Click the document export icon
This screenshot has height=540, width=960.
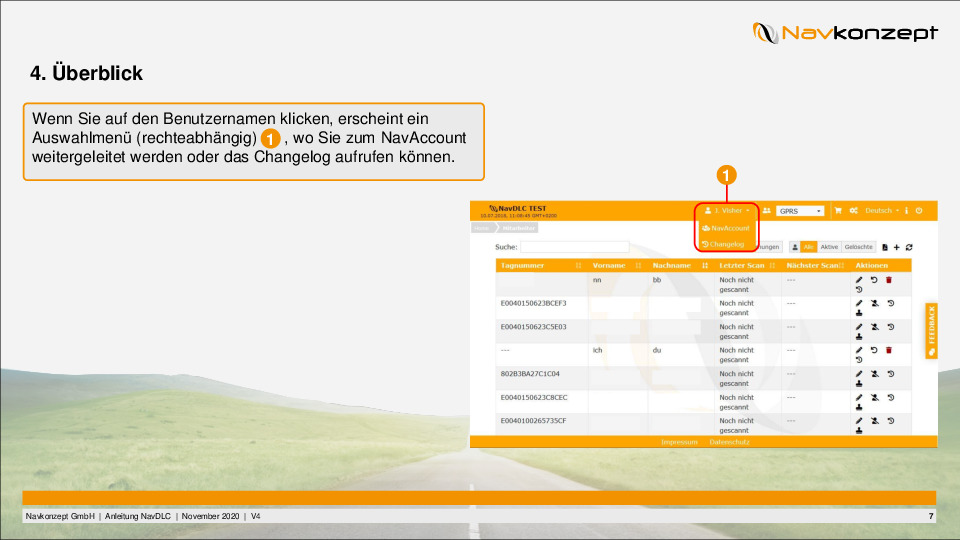click(885, 247)
